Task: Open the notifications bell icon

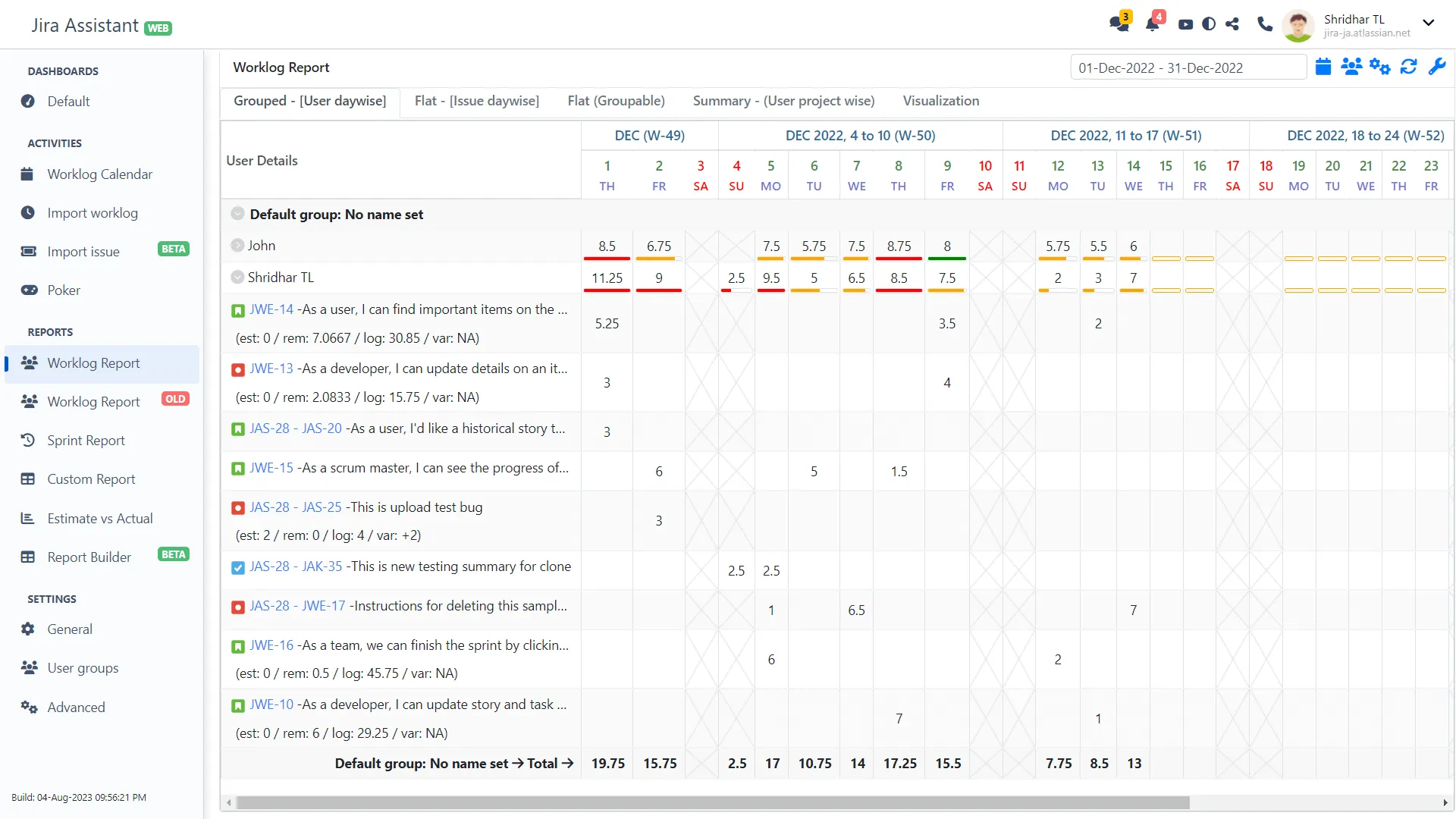Action: coord(1152,24)
